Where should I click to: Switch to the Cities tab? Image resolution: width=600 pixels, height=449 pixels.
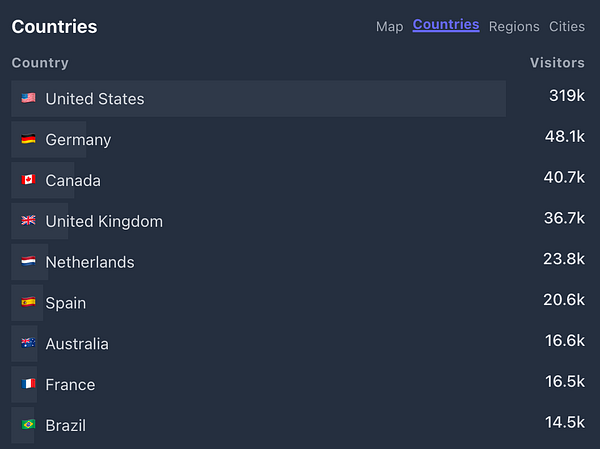point(567,27)
